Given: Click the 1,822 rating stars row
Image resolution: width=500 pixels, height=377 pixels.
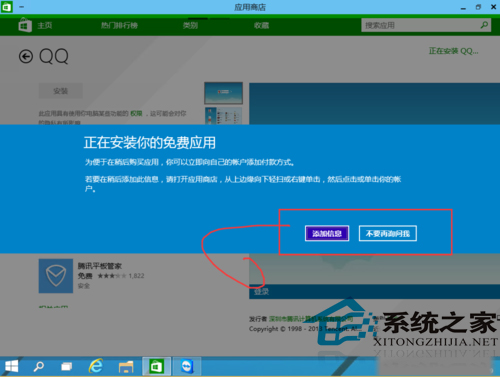Looking at the screenshot, I should (x=121, y=276).
